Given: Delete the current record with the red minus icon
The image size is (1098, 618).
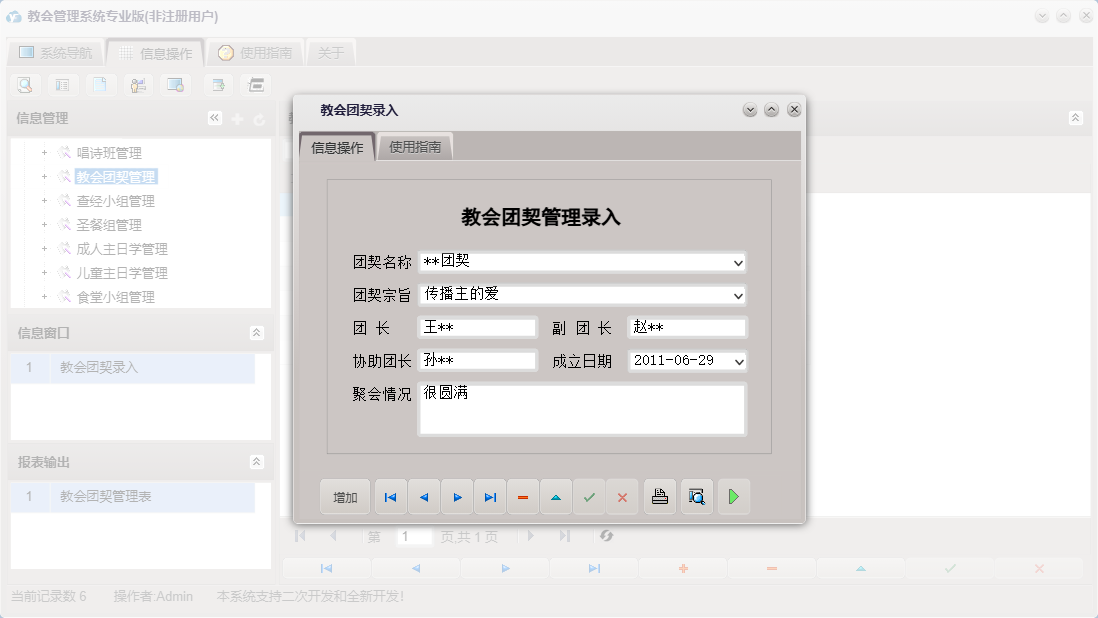Looking at the screenshot, I should pyautogui.click(x=523, y=497).
